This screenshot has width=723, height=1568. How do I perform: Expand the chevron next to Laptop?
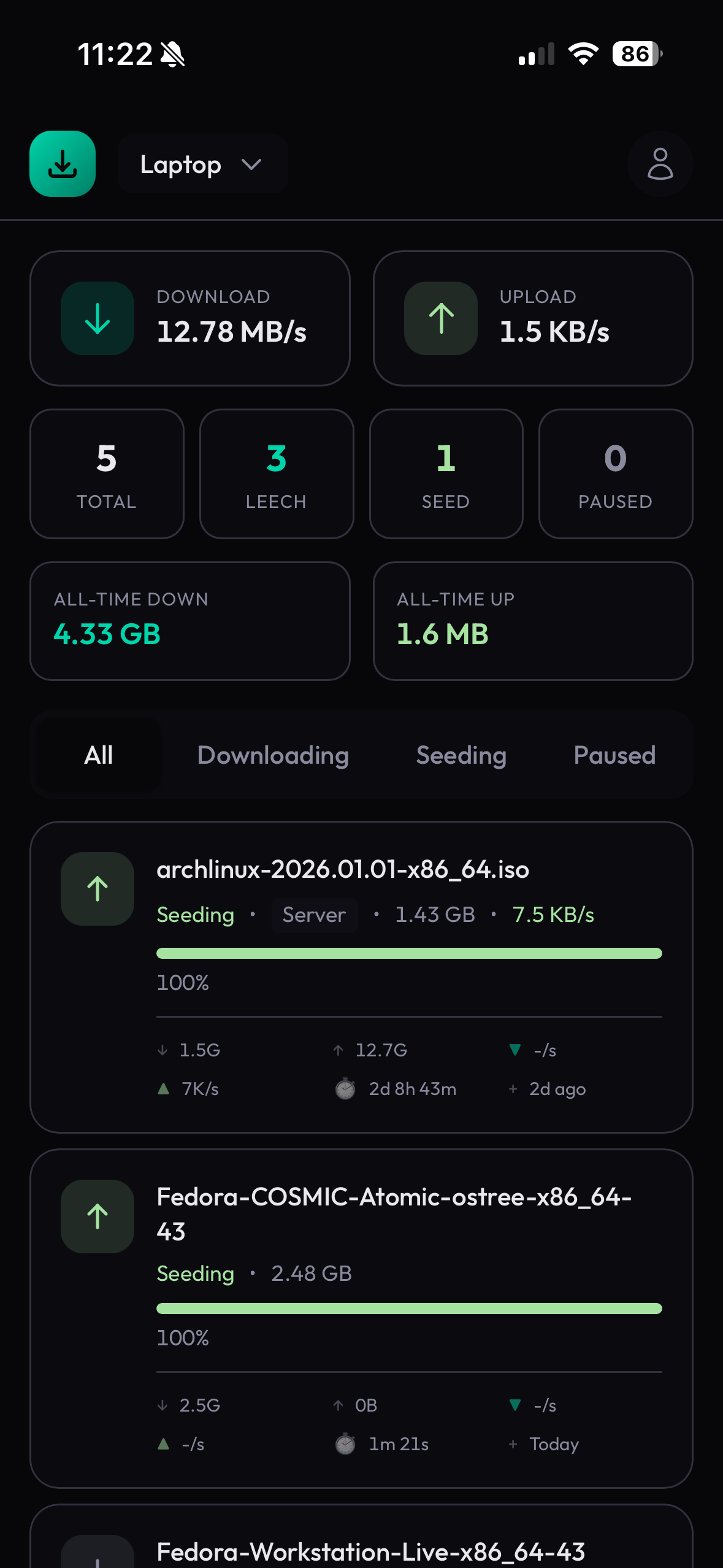(x=251, y=164)
